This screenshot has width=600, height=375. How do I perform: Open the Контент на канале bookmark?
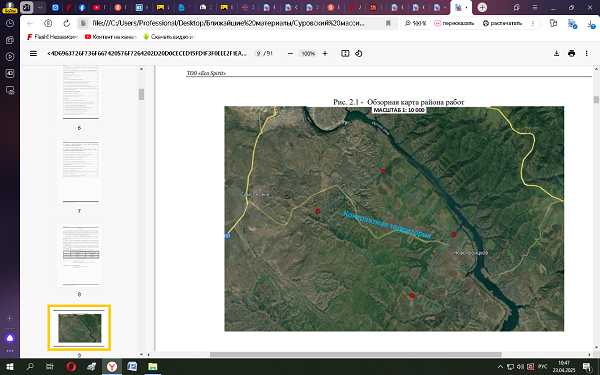tap(111, 37)
